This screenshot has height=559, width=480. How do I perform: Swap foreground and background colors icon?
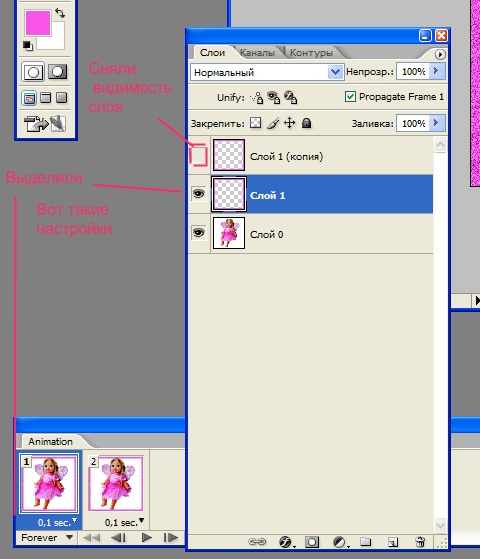click(x=60, y=13)
